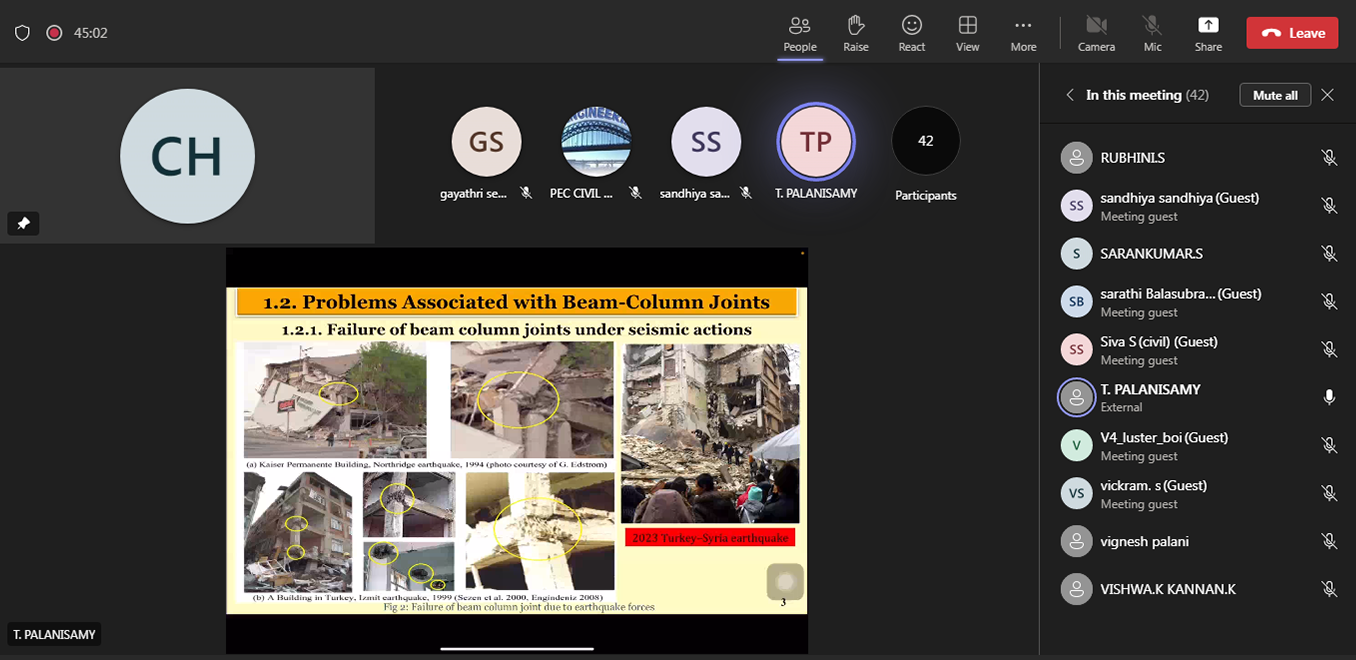This screenshot has width=1356, height=660.
Task: Toggle the mic icon beside RUBHINI.S
Action: tap(1328, 158)
